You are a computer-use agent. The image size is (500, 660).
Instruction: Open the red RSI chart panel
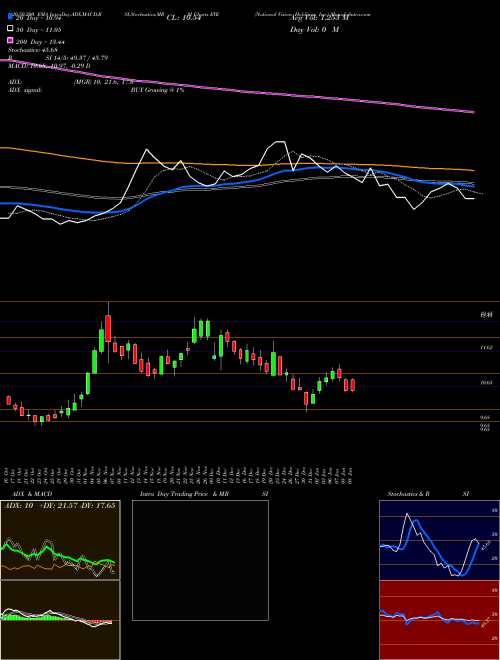pos(439,620)
